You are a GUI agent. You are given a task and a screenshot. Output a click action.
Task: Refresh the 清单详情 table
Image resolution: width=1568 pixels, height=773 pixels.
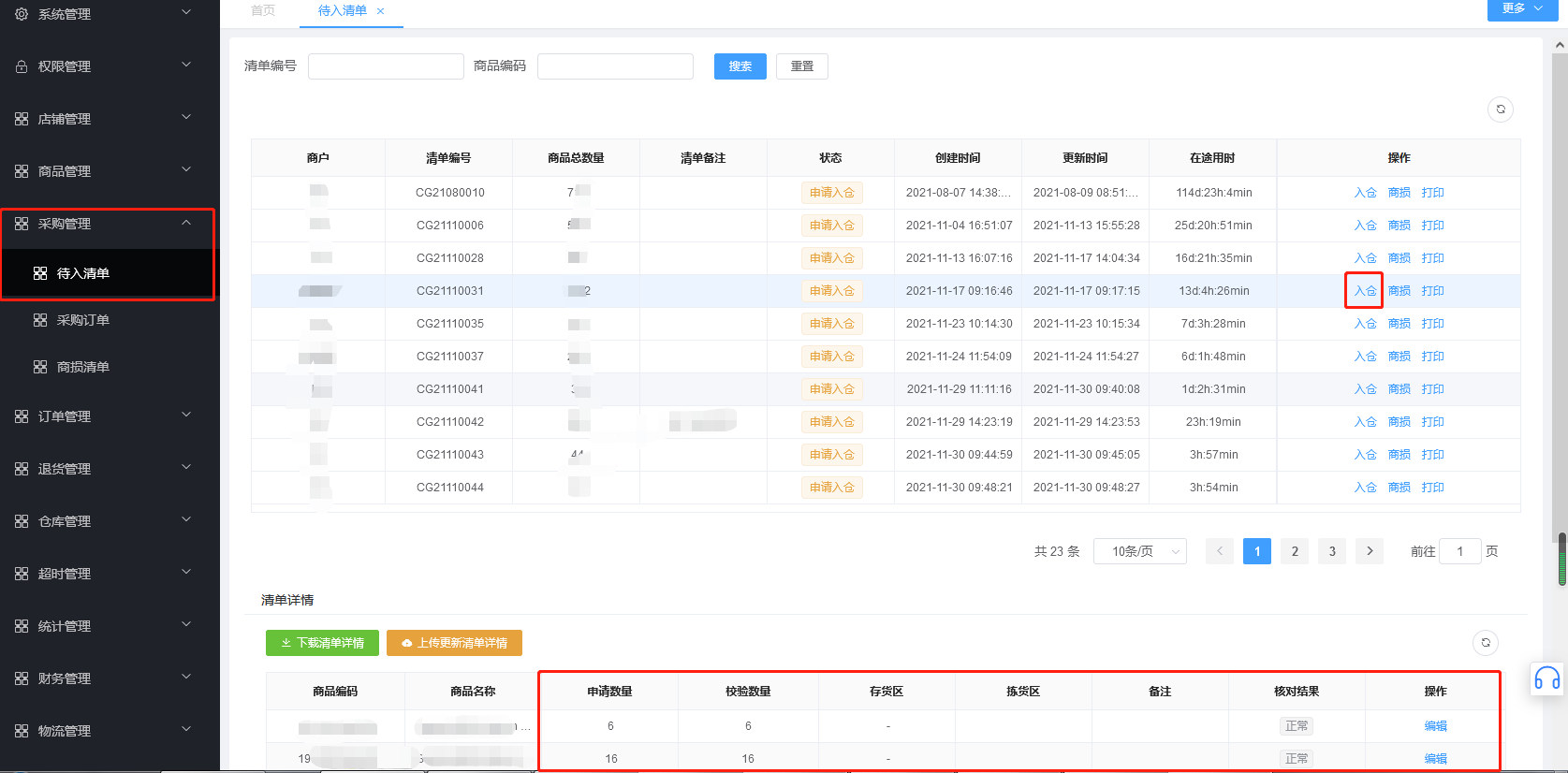point(1486,643)
